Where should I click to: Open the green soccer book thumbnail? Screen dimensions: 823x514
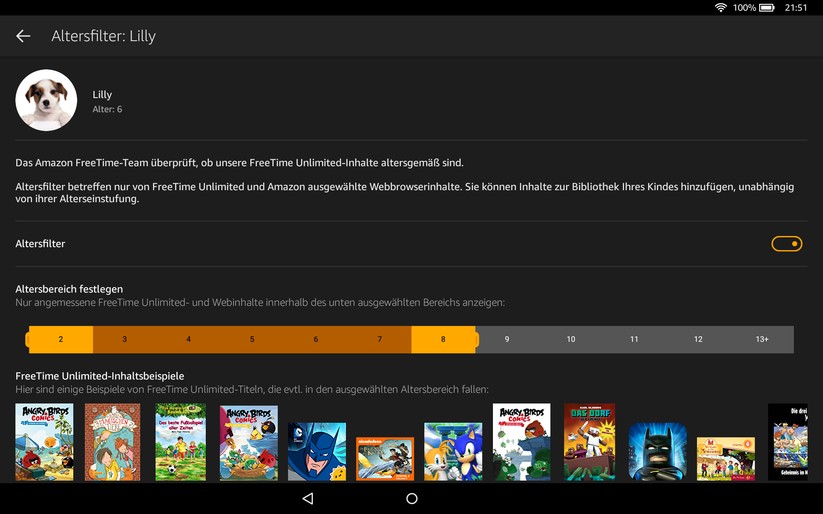[x=181, y=442]
